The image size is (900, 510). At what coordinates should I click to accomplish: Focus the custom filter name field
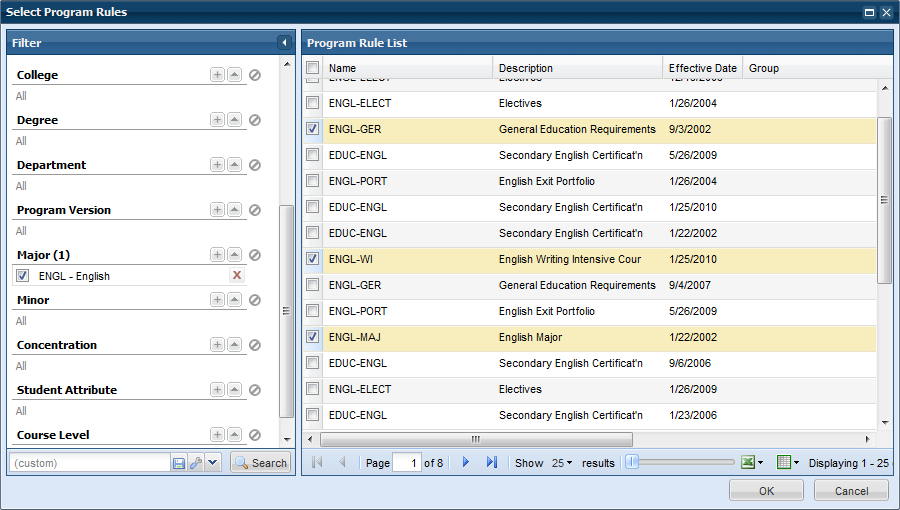[90, 463]
